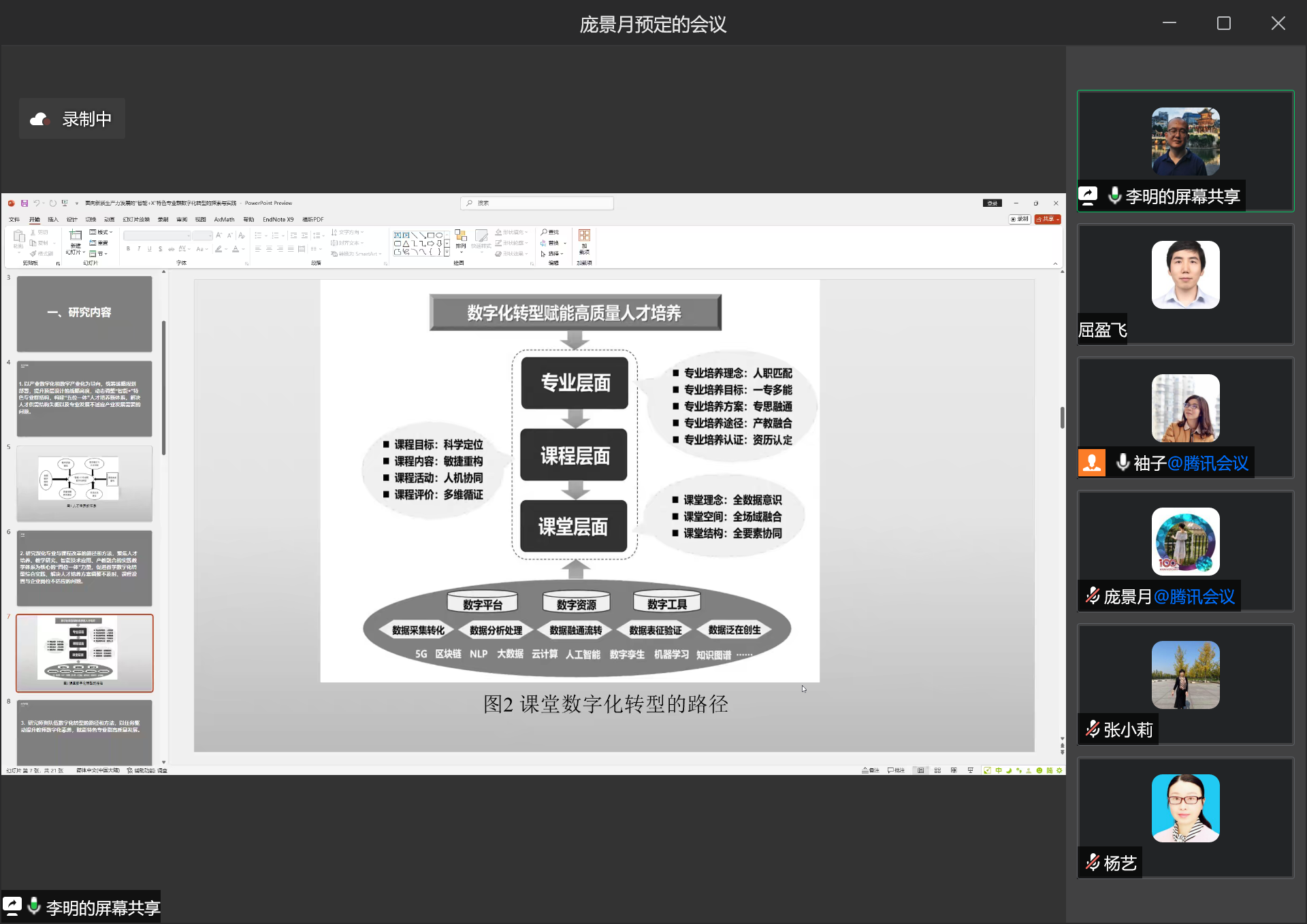Image resolution: width=1307 pixels, height=924 pixels.
Task: Open the EndNote X9 ribbon tab
Action: pos(278,219)
